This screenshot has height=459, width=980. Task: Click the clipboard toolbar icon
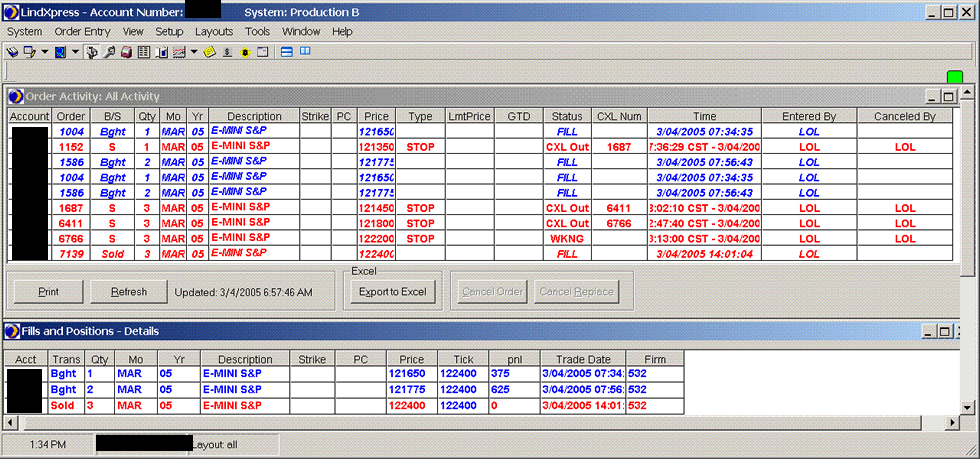point(161,53)
